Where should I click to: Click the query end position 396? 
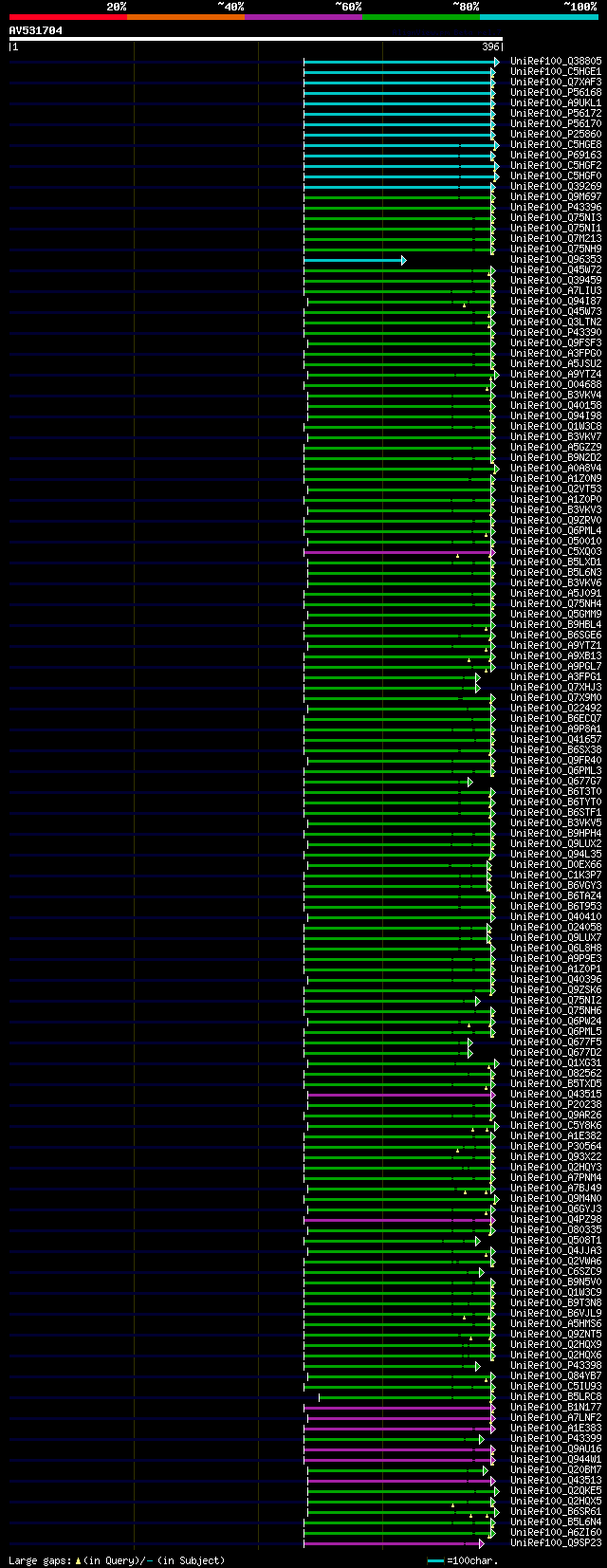click(x=490, y=46)
